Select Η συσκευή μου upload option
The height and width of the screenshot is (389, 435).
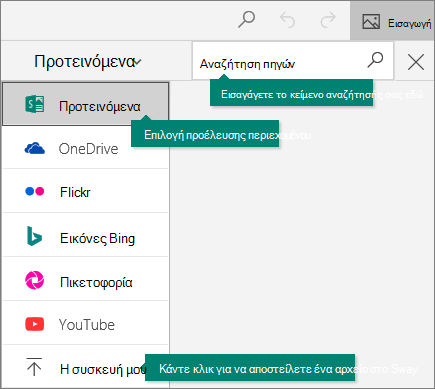[86, 367]
